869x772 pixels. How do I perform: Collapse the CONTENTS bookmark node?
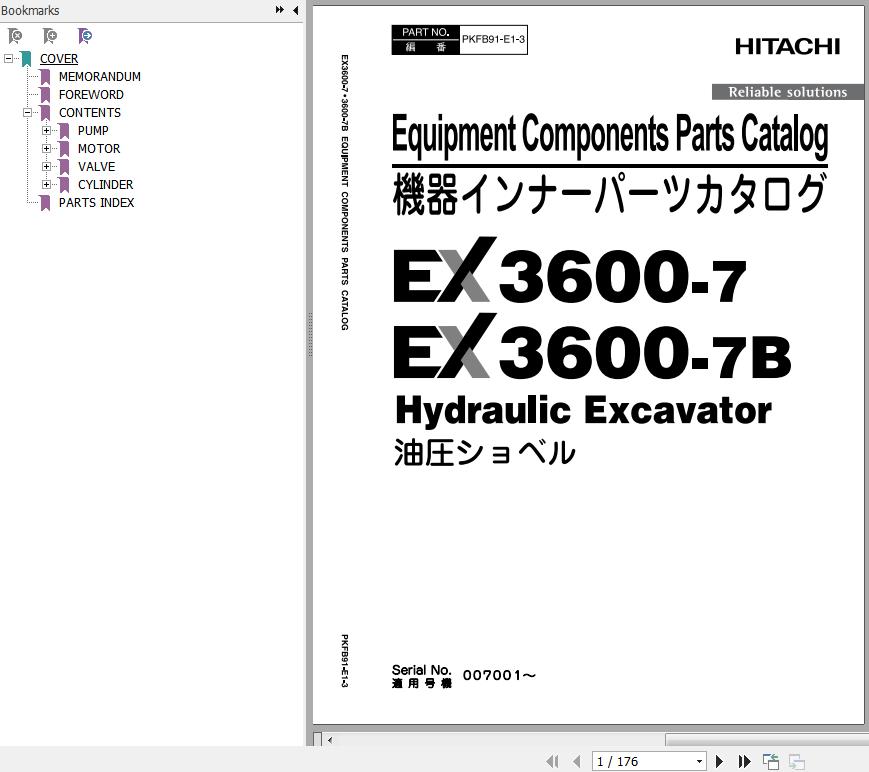coord(27,113)
